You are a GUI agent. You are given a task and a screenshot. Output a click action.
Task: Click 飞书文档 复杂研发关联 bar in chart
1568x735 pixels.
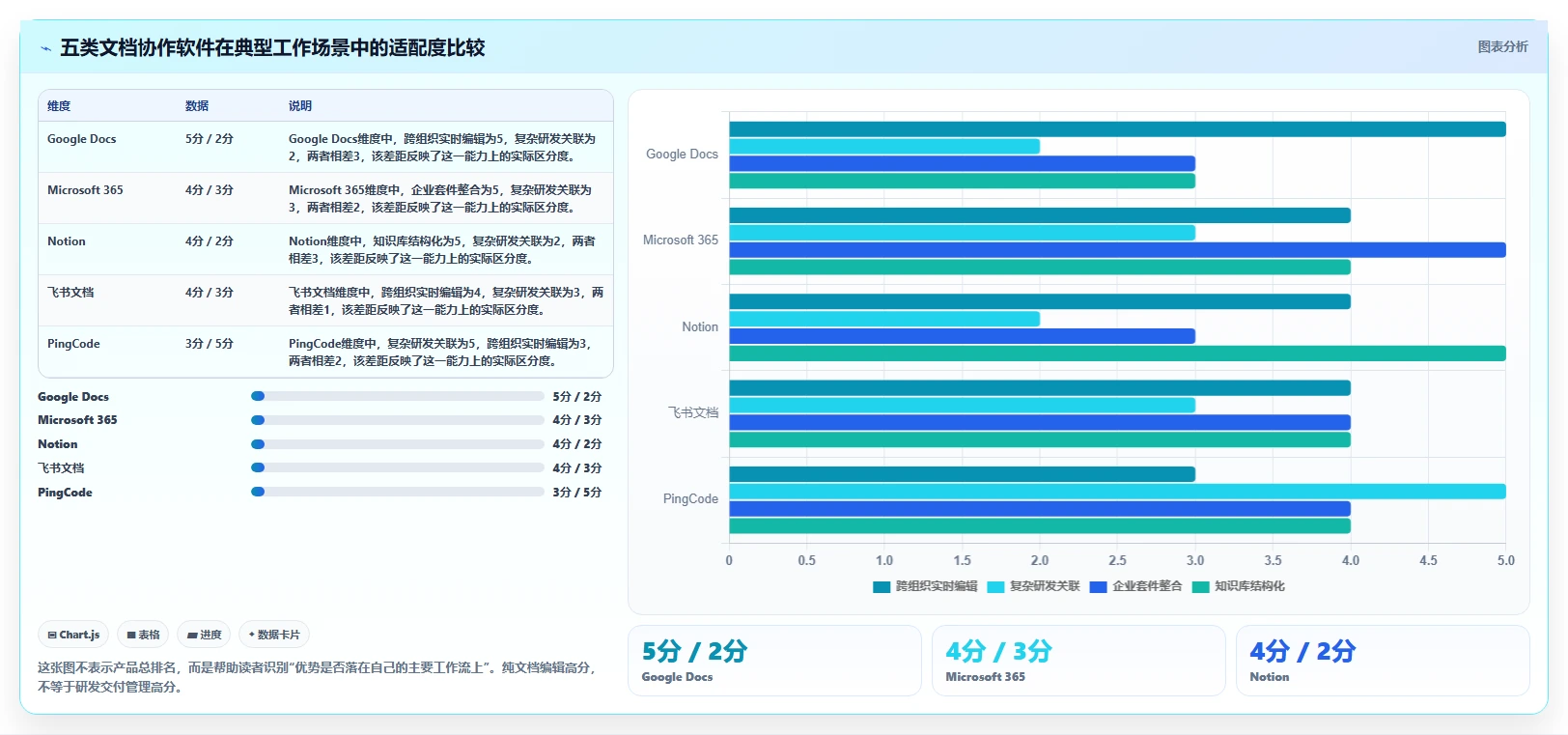coord(962,406)
